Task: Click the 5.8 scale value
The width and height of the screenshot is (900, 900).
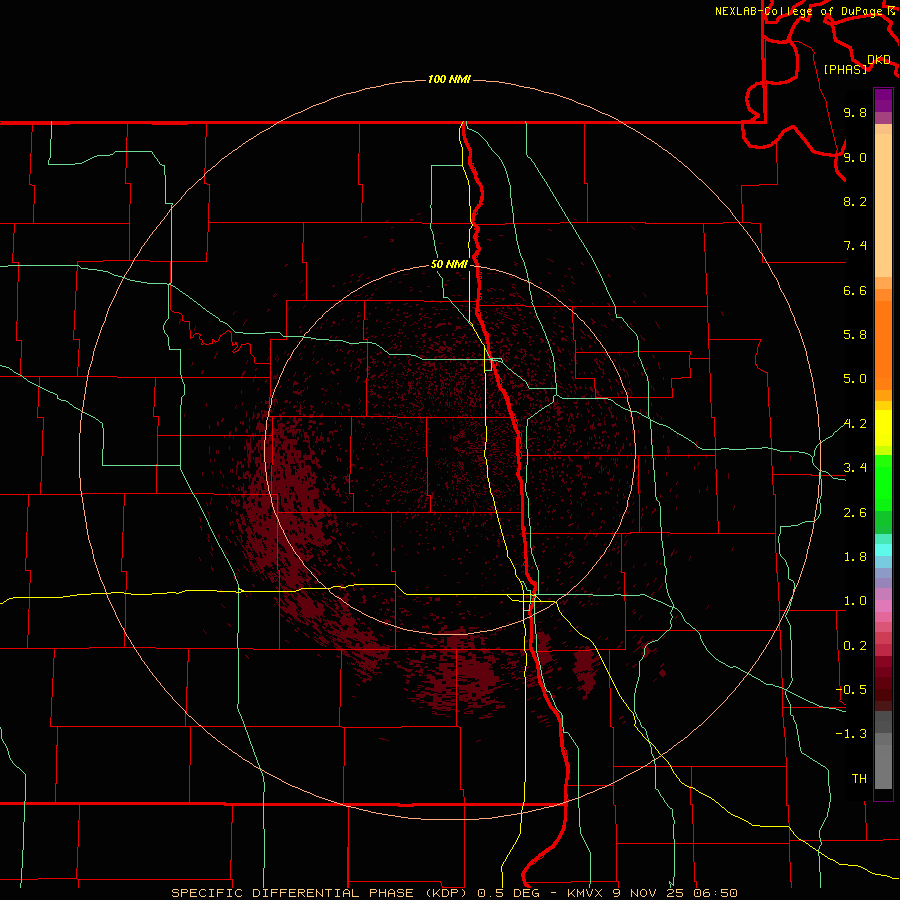Action: [855, 335]
